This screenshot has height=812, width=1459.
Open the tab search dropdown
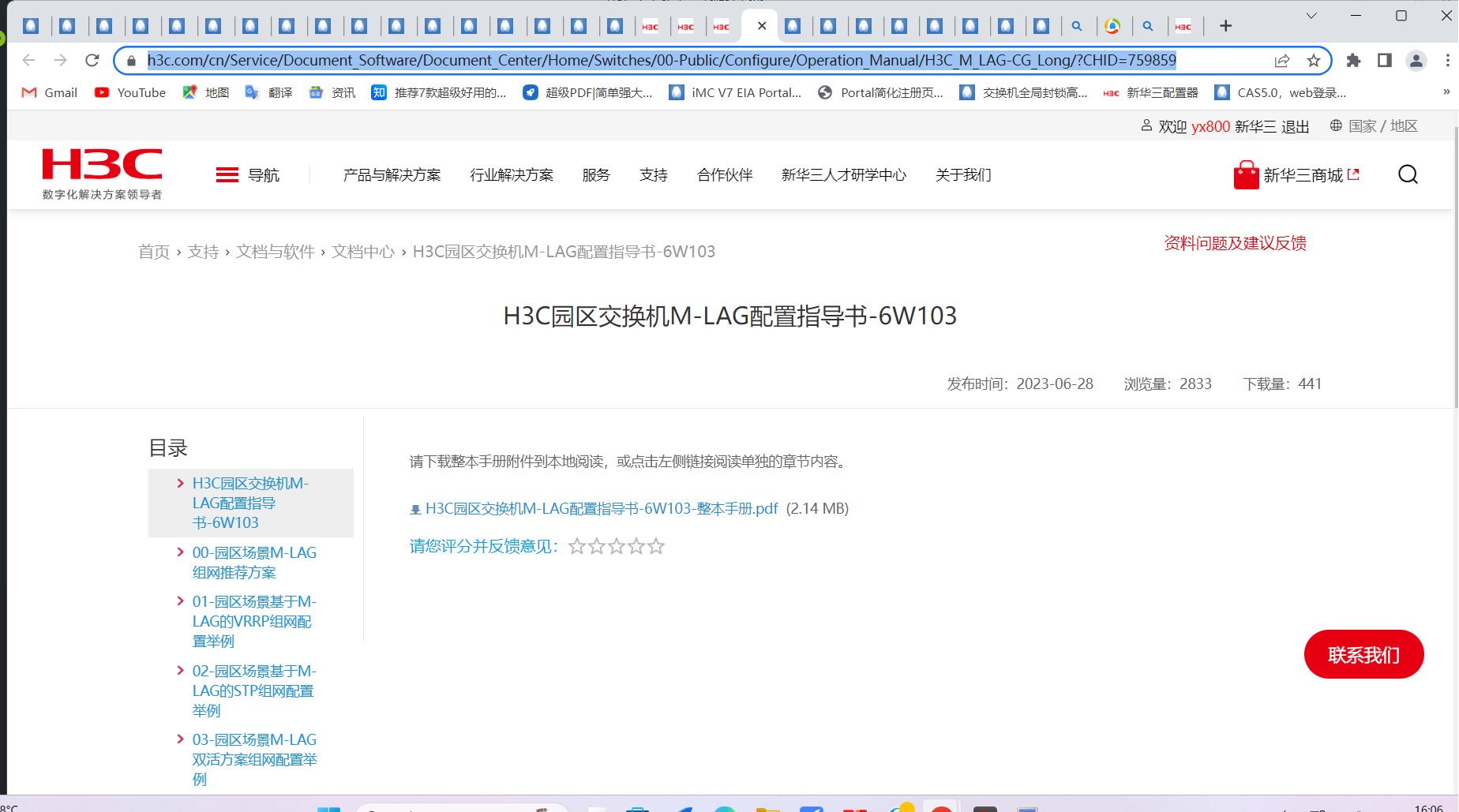tap(1311, 15)
